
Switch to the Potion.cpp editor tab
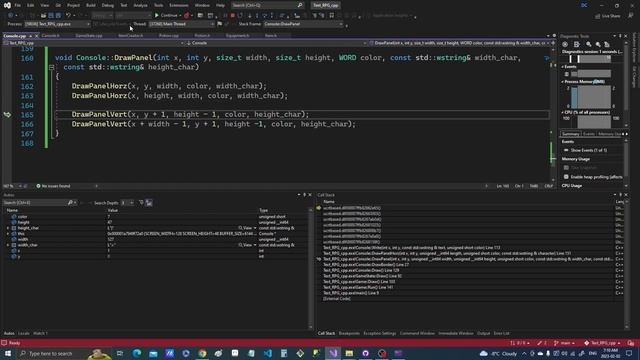(169, 36)
